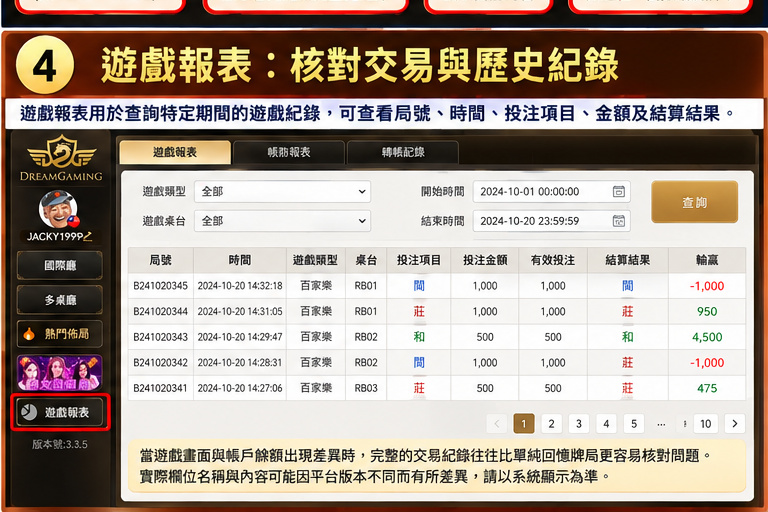Click the win amount 4,500
Viewport: 768px width, 512px height.
click(x=707, y=337)
